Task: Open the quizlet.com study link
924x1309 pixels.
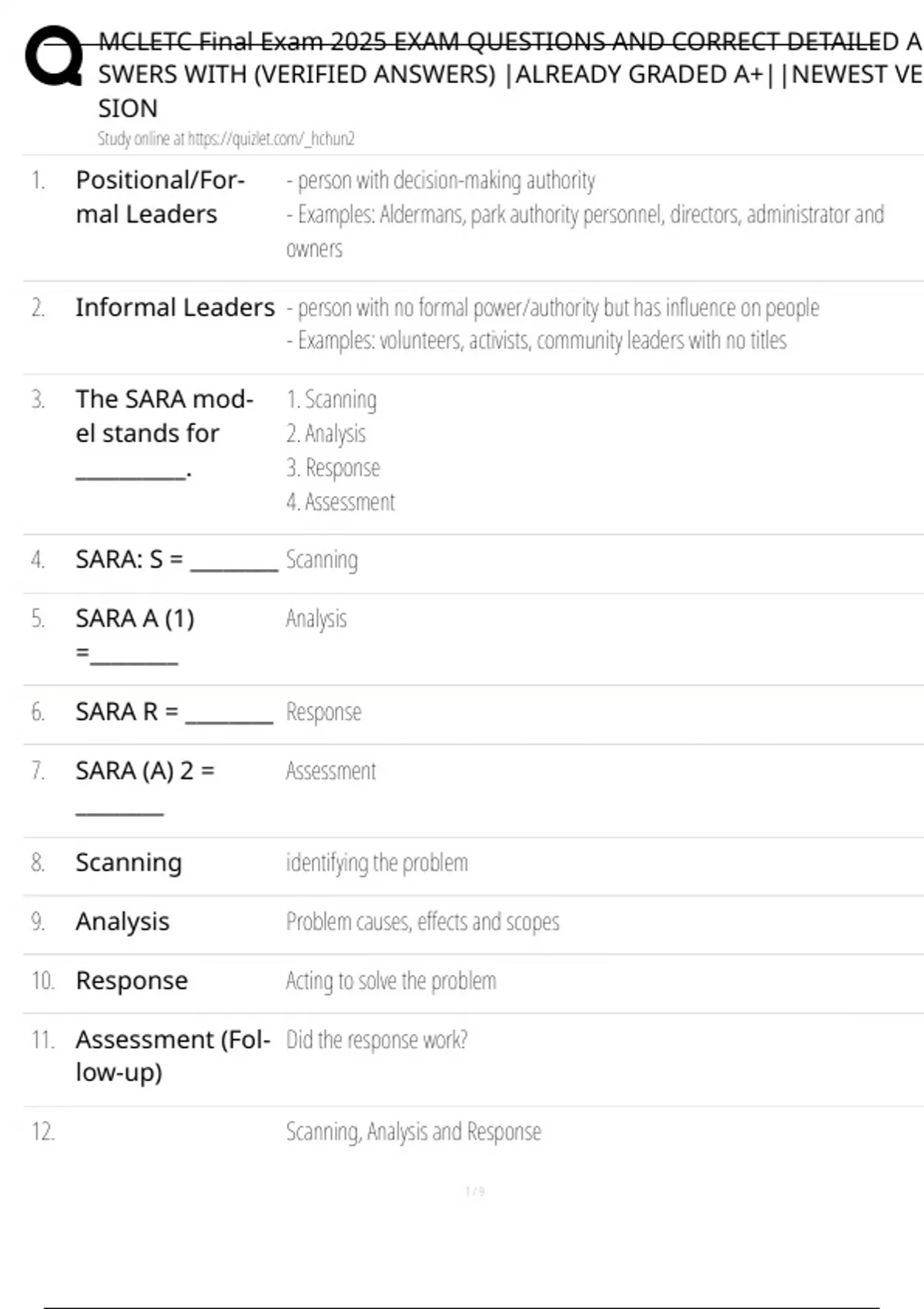Action: click(226, 139)
